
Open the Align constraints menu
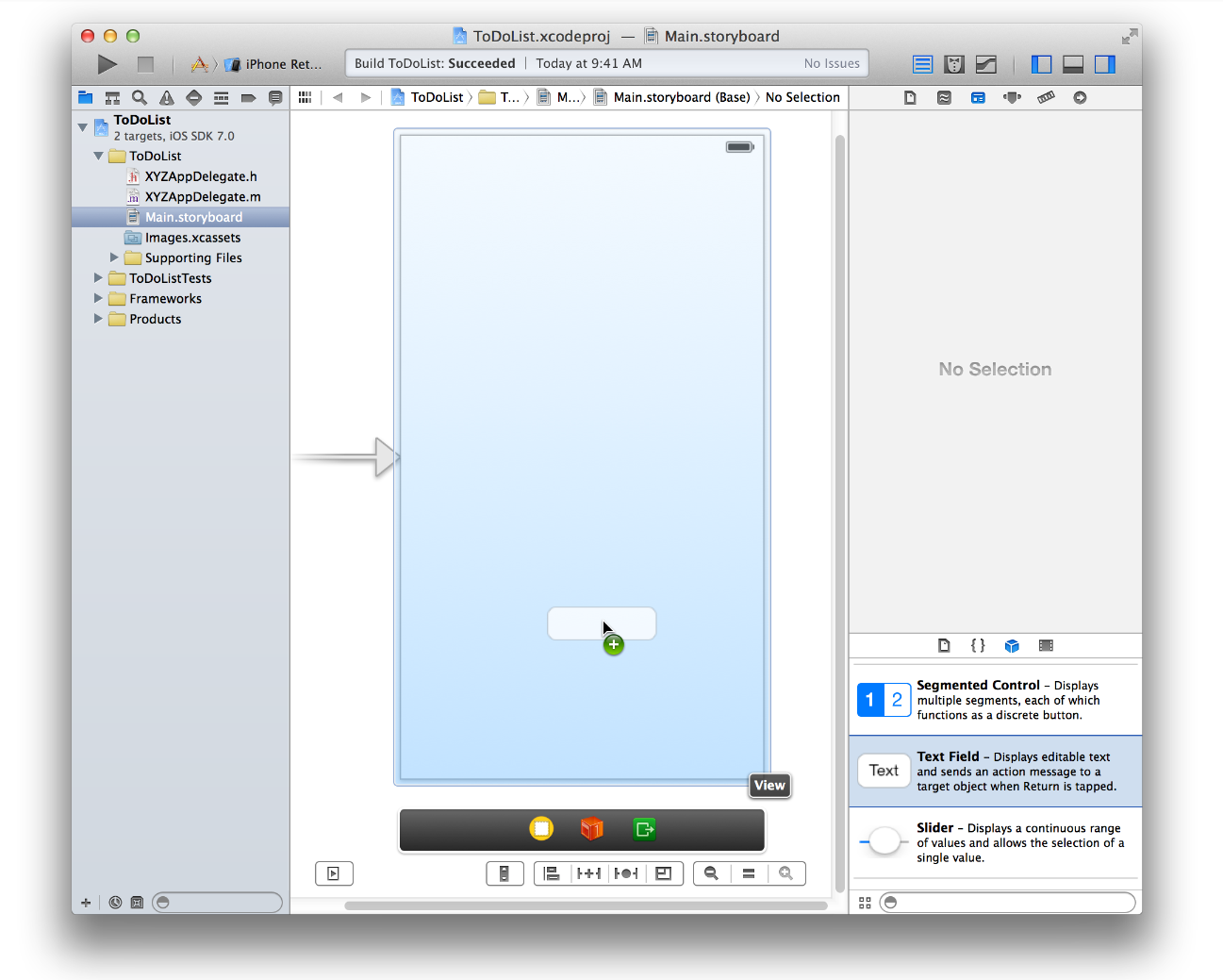coord(553,873)
